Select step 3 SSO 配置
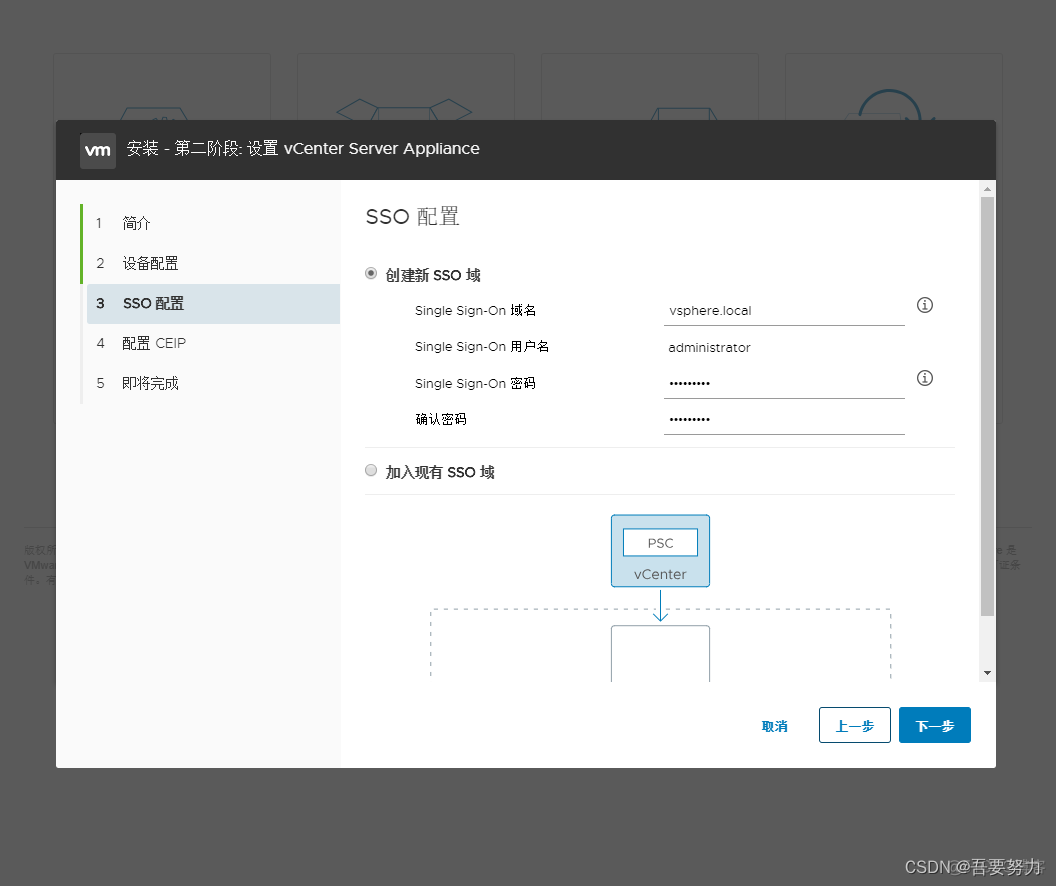 tap(213, 304)
